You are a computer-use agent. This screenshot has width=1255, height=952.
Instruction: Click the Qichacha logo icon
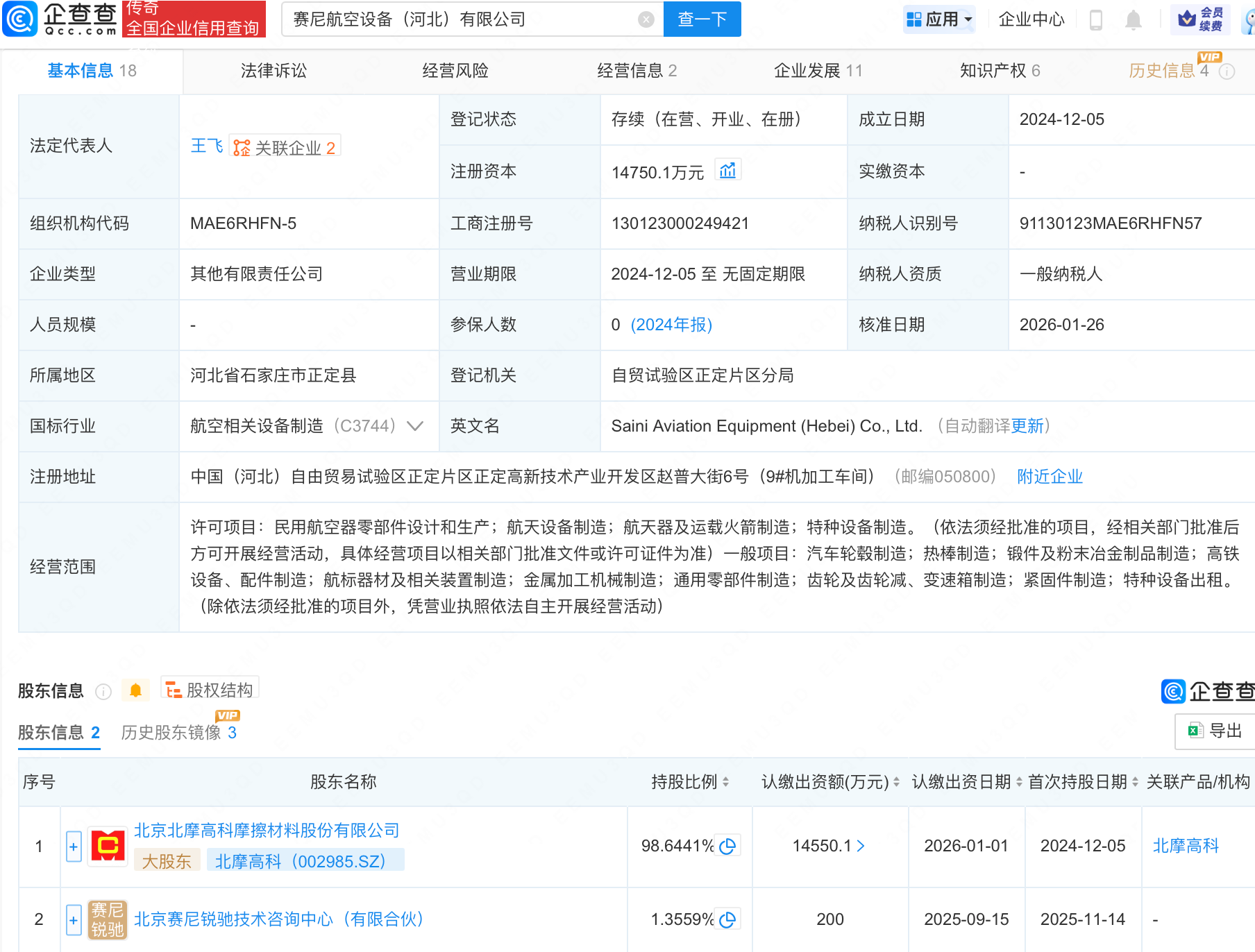coord(20,19)
